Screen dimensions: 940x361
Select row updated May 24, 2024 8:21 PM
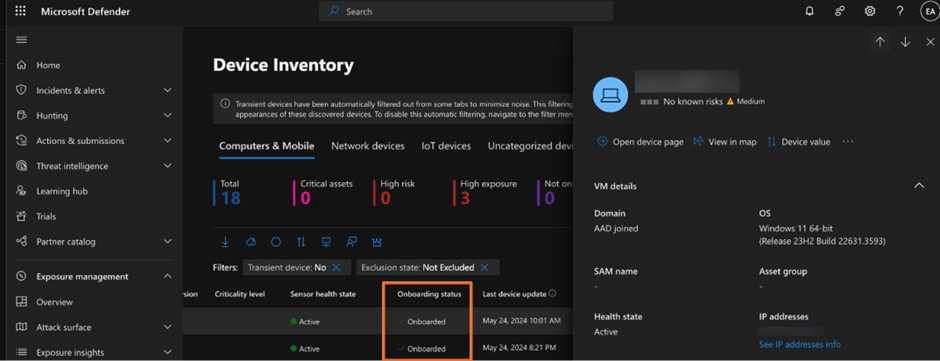(378, 348)
